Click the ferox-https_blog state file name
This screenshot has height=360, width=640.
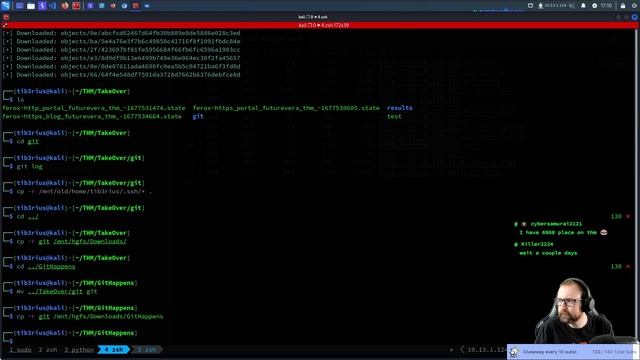pyautogui.click(x=92, y=117)
